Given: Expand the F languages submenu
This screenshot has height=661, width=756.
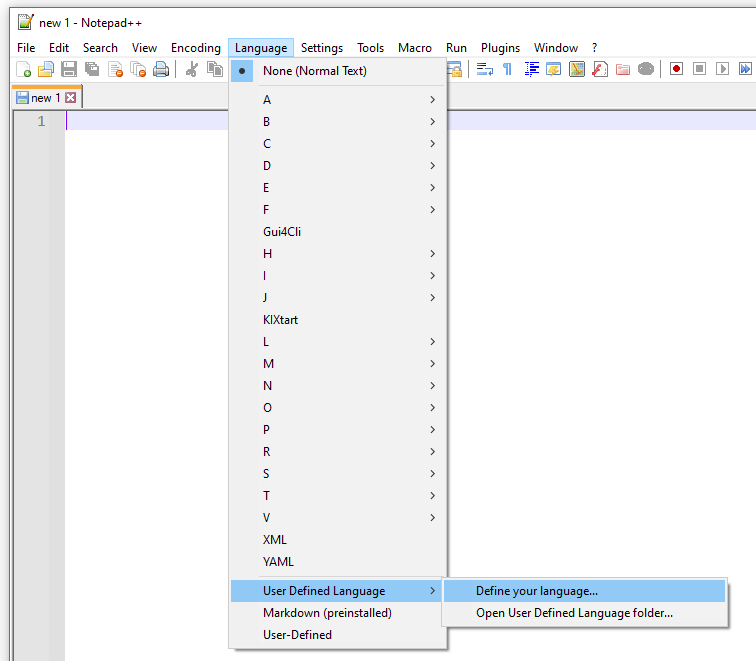Looking at the screenshot, I should click(338, 210).
